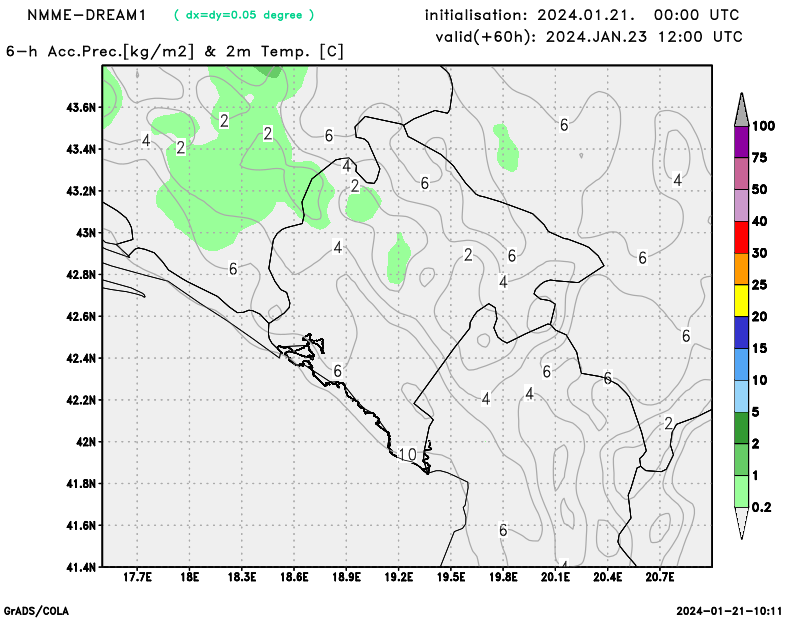The height and width of the screenshot is (618, 800).
Task: Click the NMME-DREAM1 model title
Action: [x=86, y=15]
